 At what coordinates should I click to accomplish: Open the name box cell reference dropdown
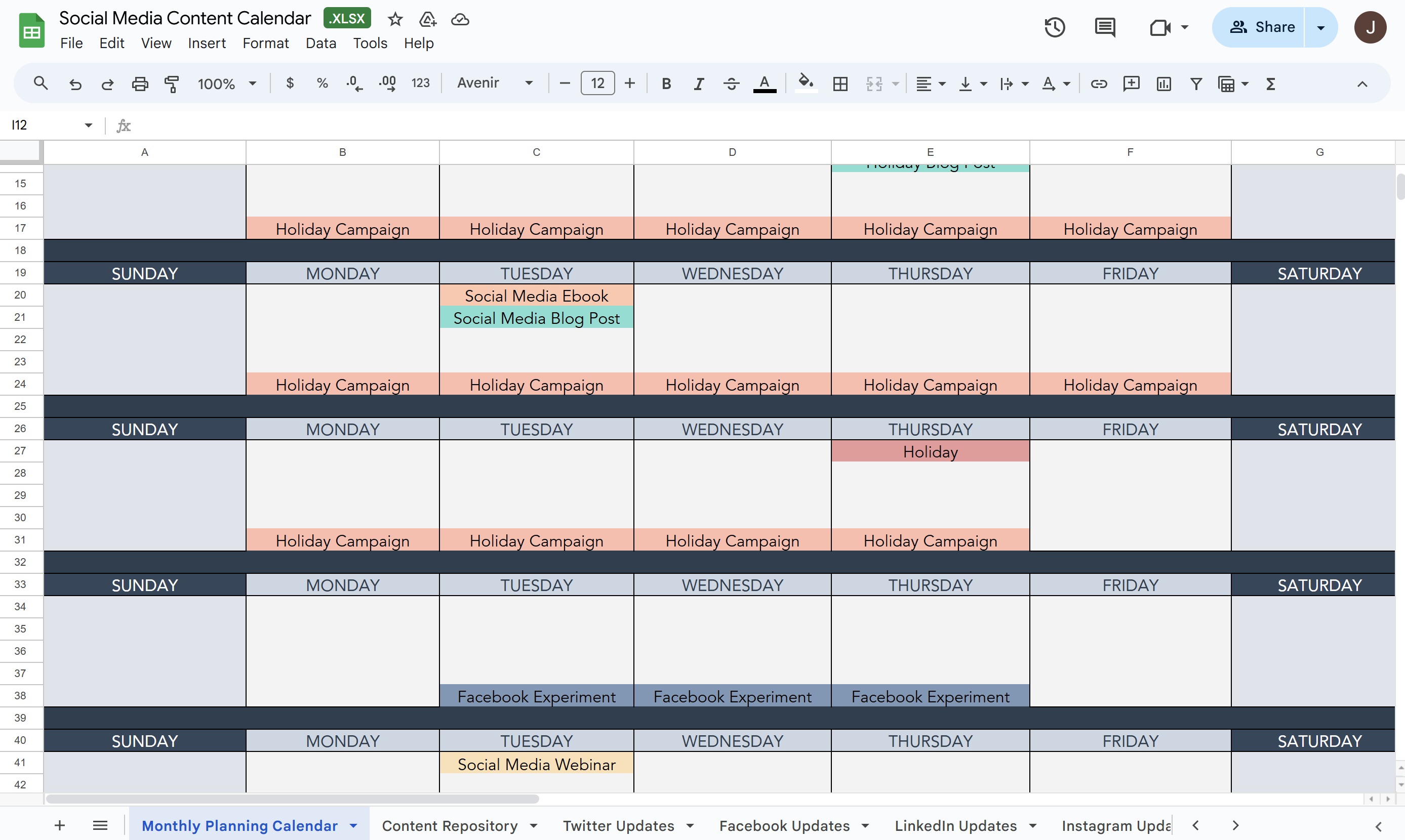pos(88,125)
